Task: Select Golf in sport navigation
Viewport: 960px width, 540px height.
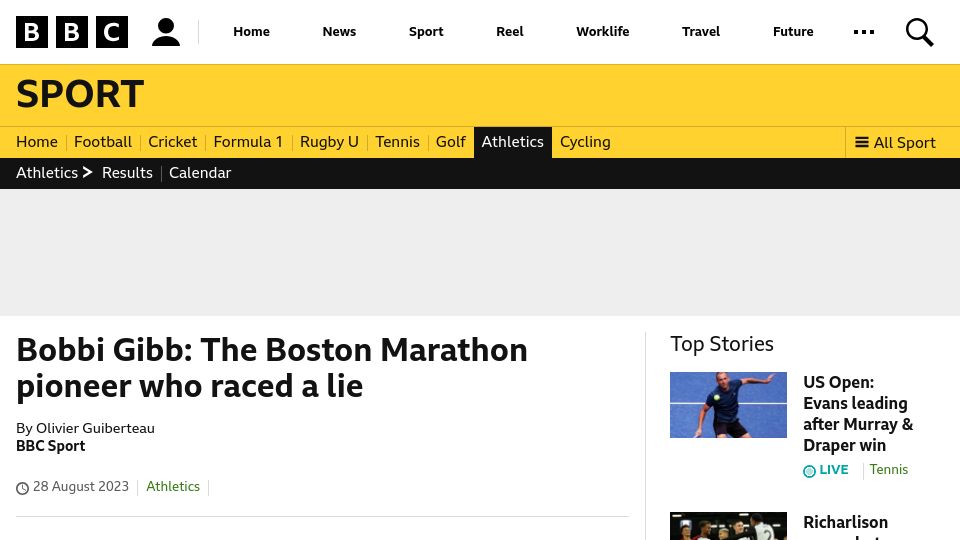Action: pyautogui.click(x=451, y=142)
